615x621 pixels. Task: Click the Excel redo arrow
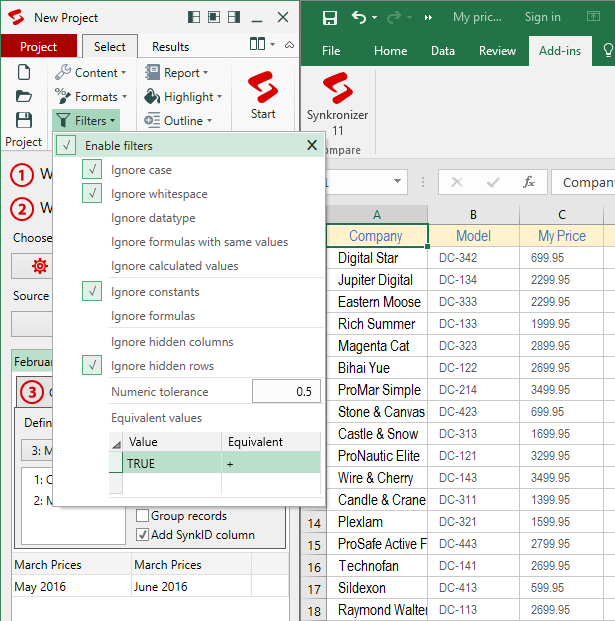click(394, 17)
